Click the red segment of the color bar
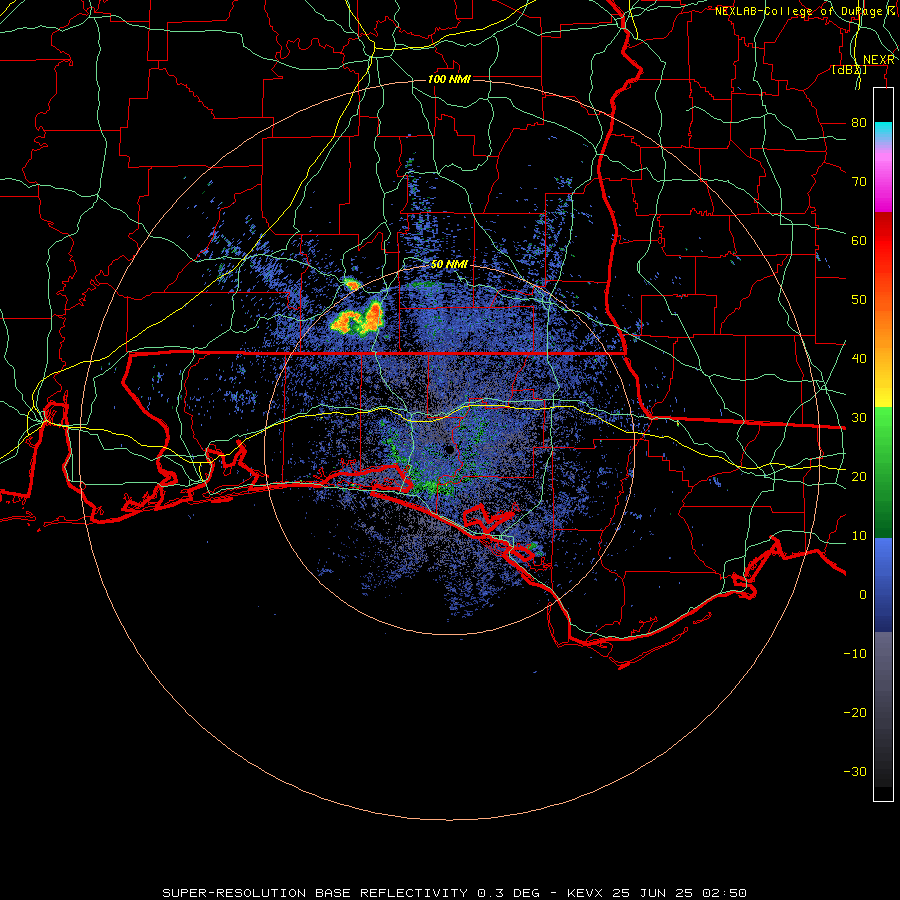This screenshot has height=900, width=900. click(883, 241)
